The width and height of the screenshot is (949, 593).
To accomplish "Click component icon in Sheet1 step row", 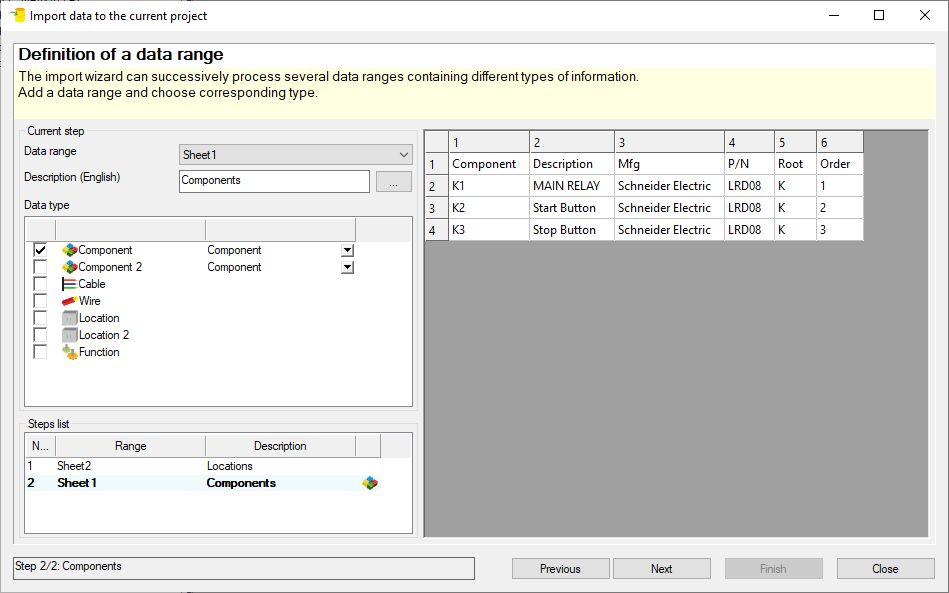I will pos(370,483).
